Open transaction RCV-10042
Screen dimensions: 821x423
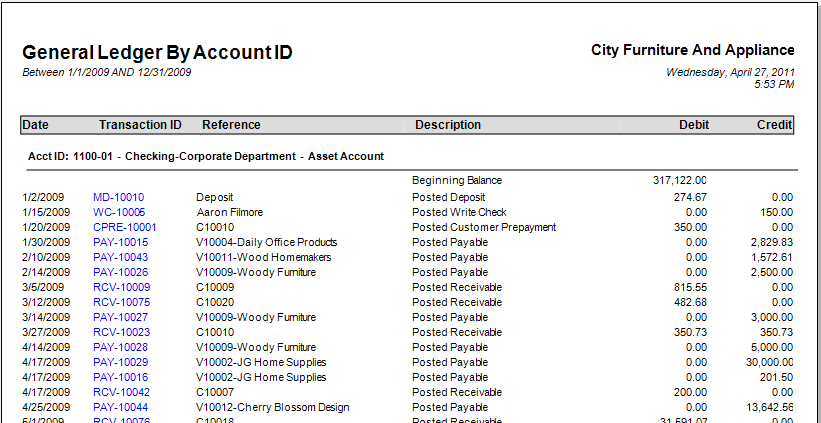121,393
